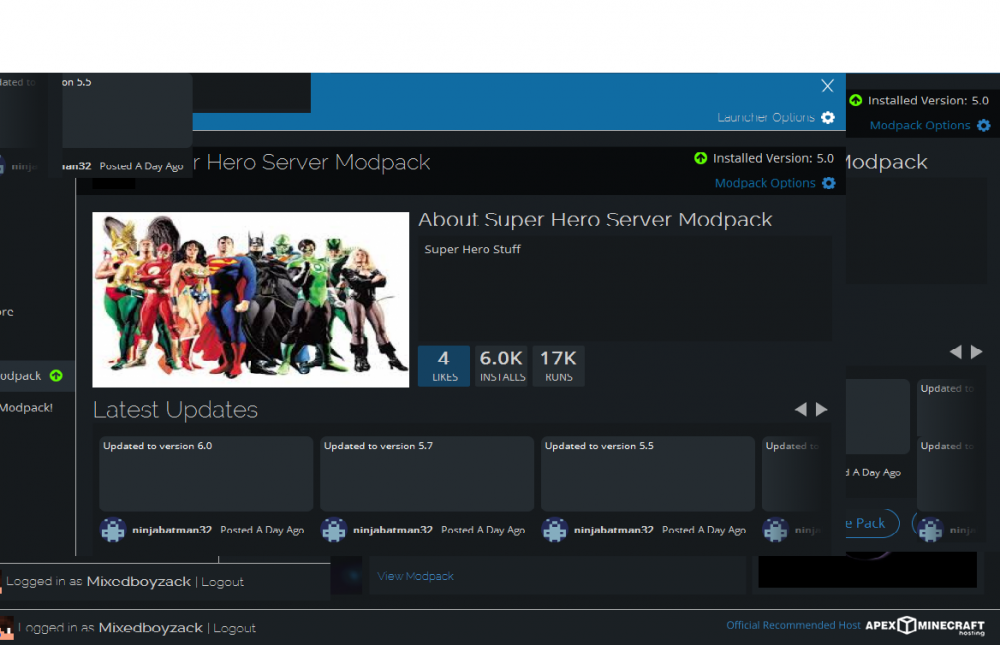Click ninjabatman32 name under the version 5.7 update

point(392,530)
